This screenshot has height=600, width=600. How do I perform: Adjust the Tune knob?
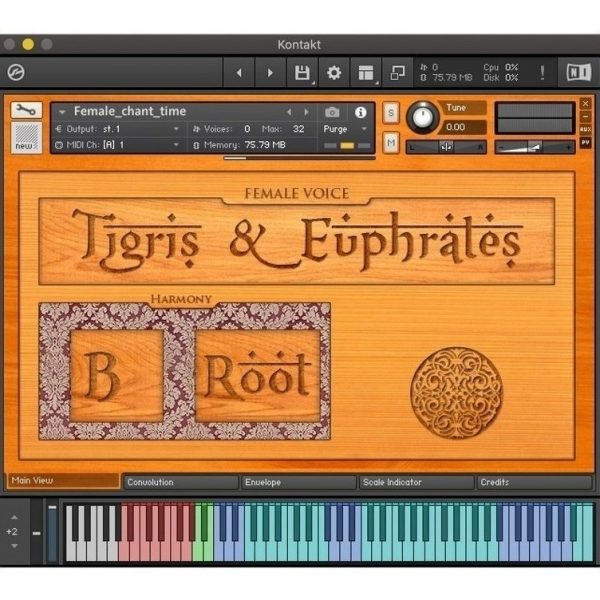pos(422,118)
